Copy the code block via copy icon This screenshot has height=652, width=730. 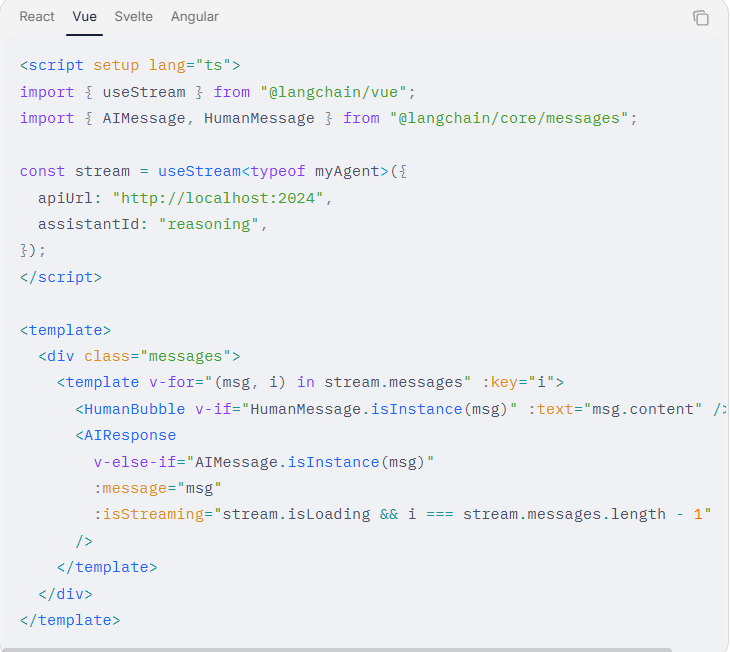[x=701, y=18]
